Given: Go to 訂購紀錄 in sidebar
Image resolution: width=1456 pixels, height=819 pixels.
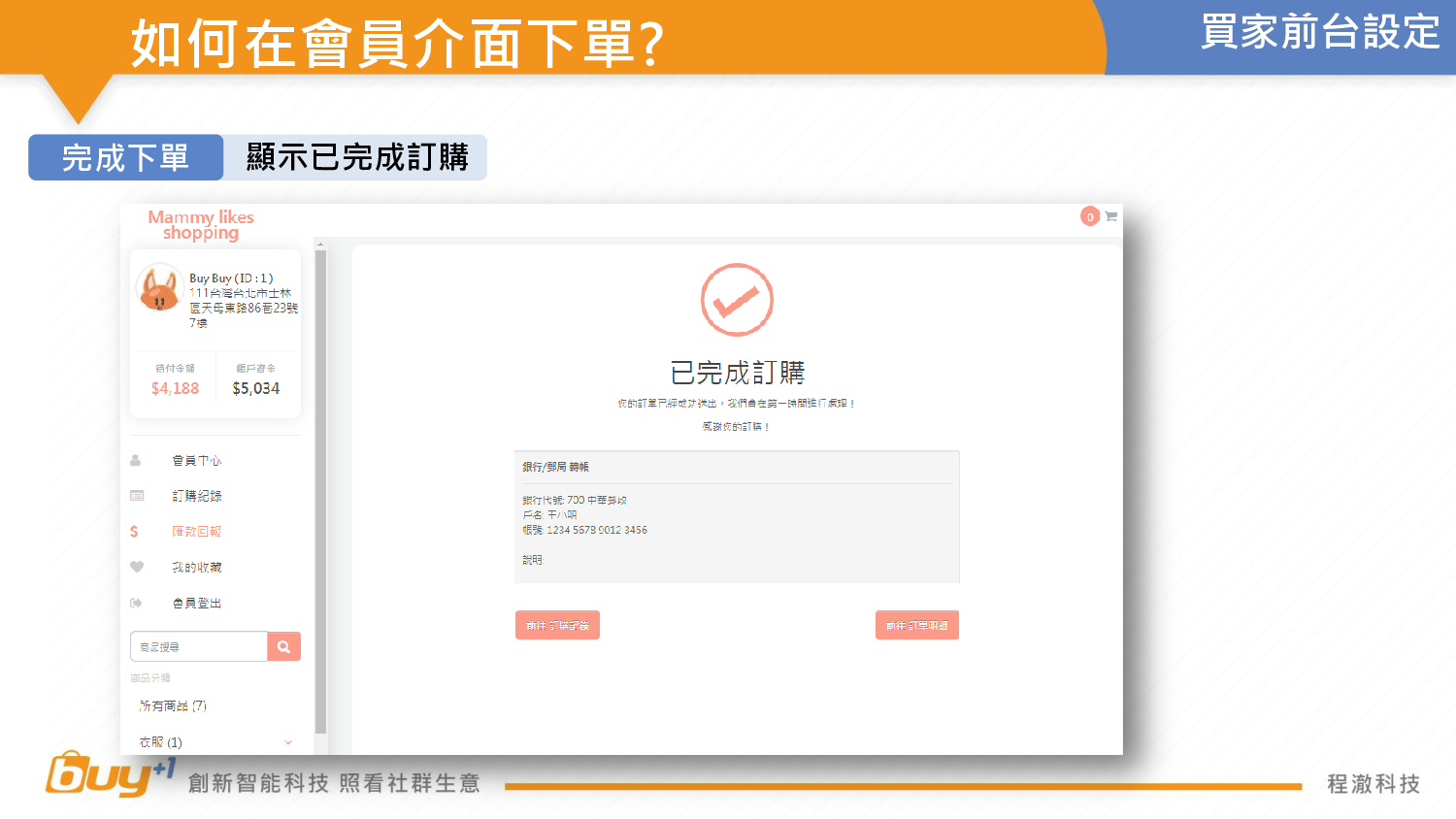Looking at the screenshot, I should (x=197, y=496).
